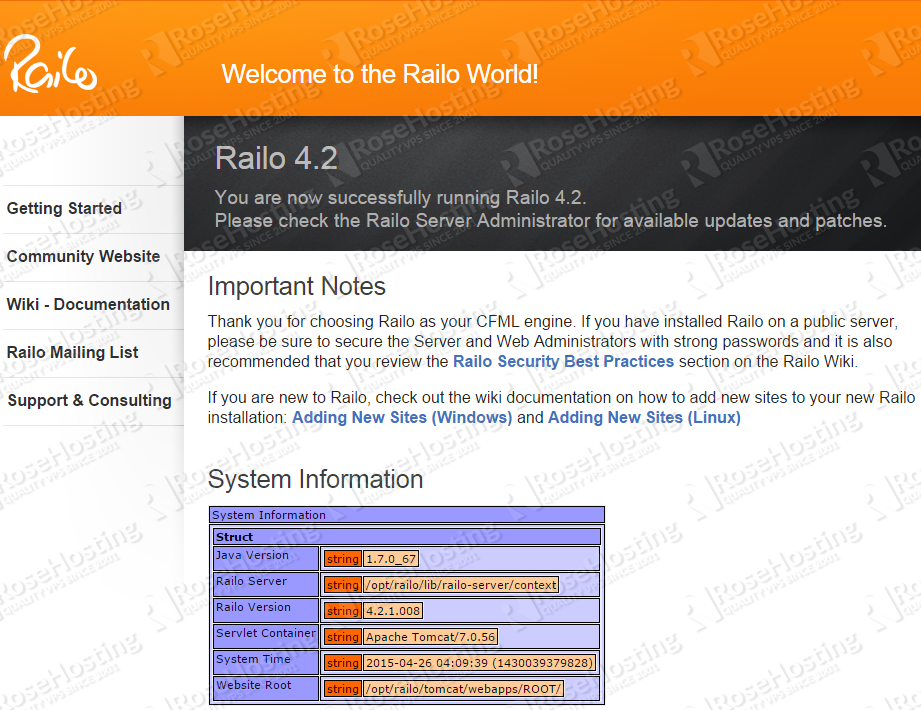Click the string type tag beside Servlet Container
Screen dimensions: 921x710
click(x=343, y=637)
